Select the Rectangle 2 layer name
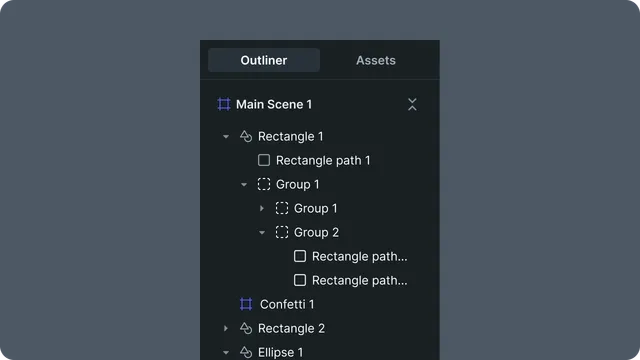Screen dimensions: 640x360 click(x=291, y=329)
